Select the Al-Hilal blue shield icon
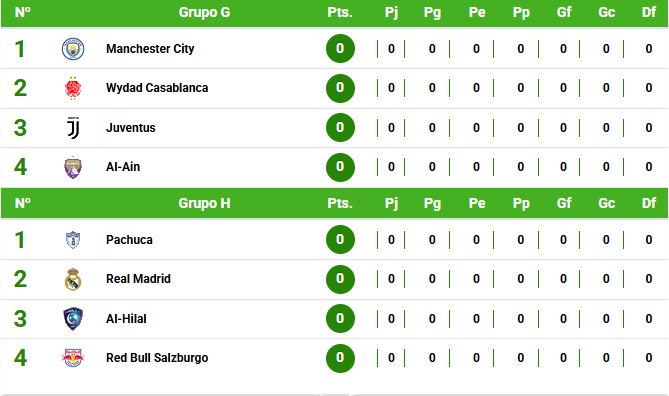This screenshot has width=669, height=396. 73,319
